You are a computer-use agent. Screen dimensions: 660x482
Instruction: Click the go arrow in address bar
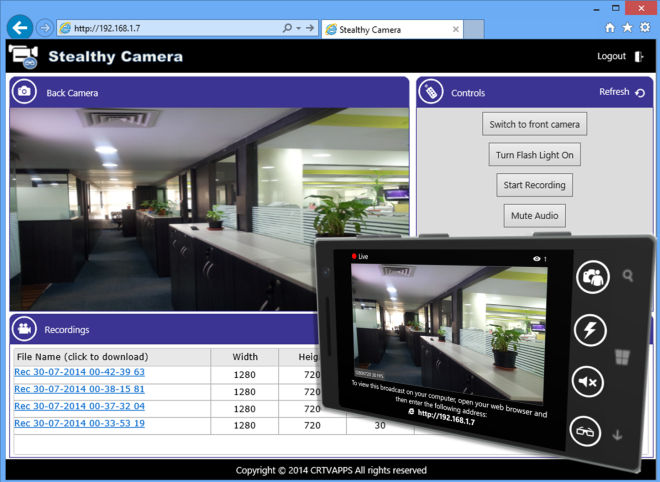pyautogui.click(x=310, y=28)
